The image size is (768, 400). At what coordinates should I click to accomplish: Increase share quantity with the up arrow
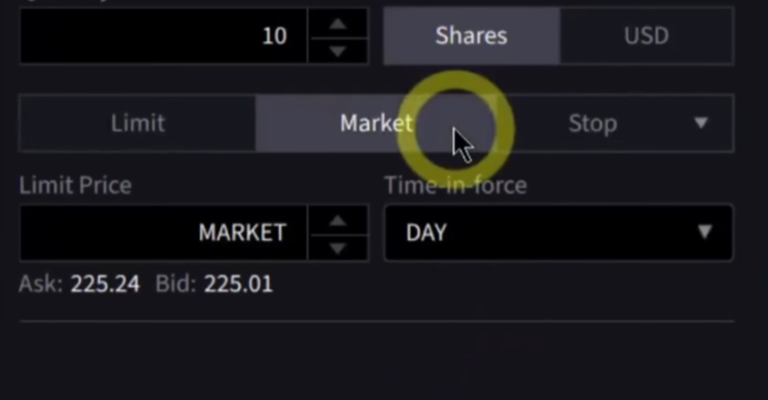pyautogui.click(x=338, y=23)
